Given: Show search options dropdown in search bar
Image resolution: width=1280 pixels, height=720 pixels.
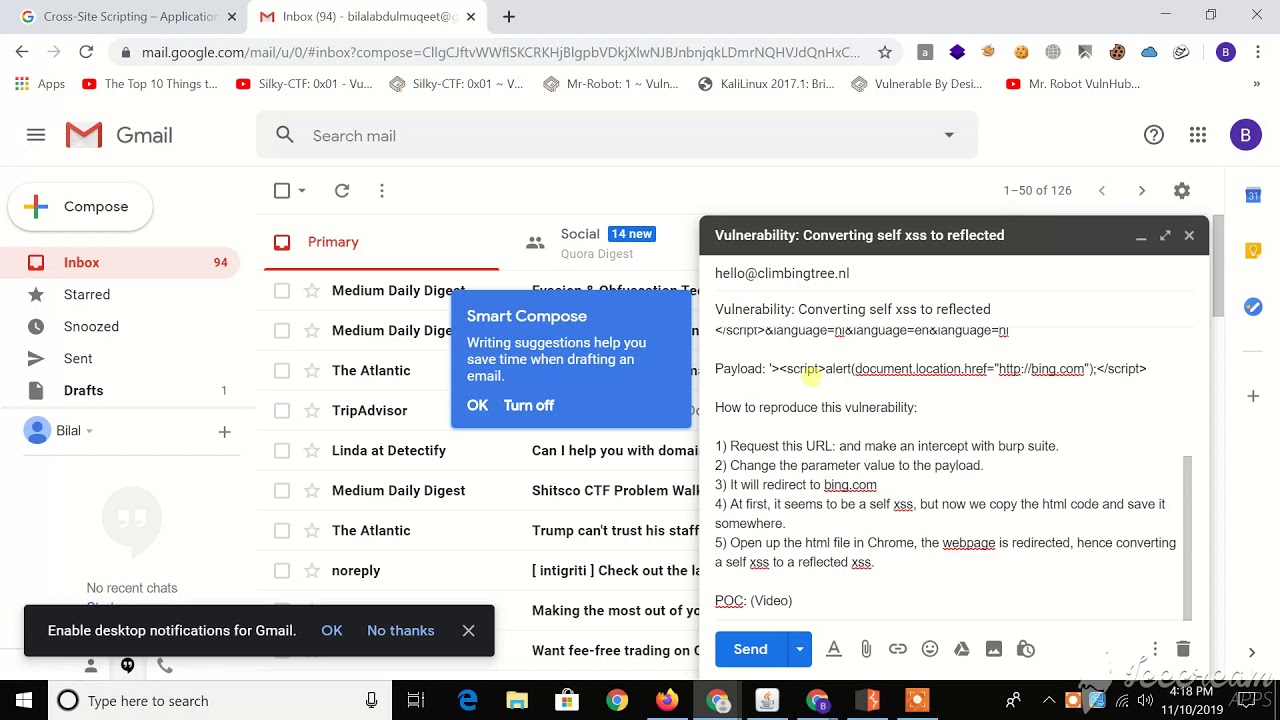Looking at the screenshot, I should pyautogui.click(x=949, y=135).
